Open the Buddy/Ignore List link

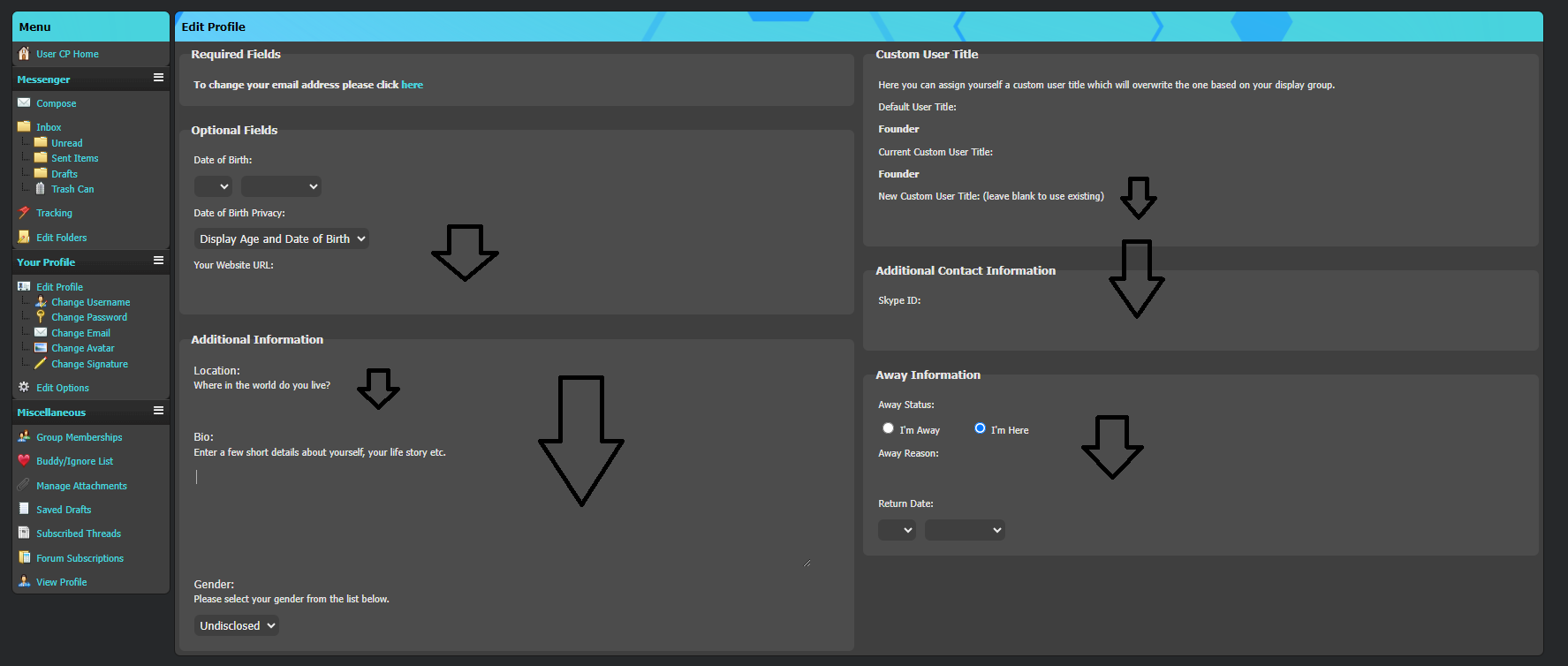tap(75, 461)
